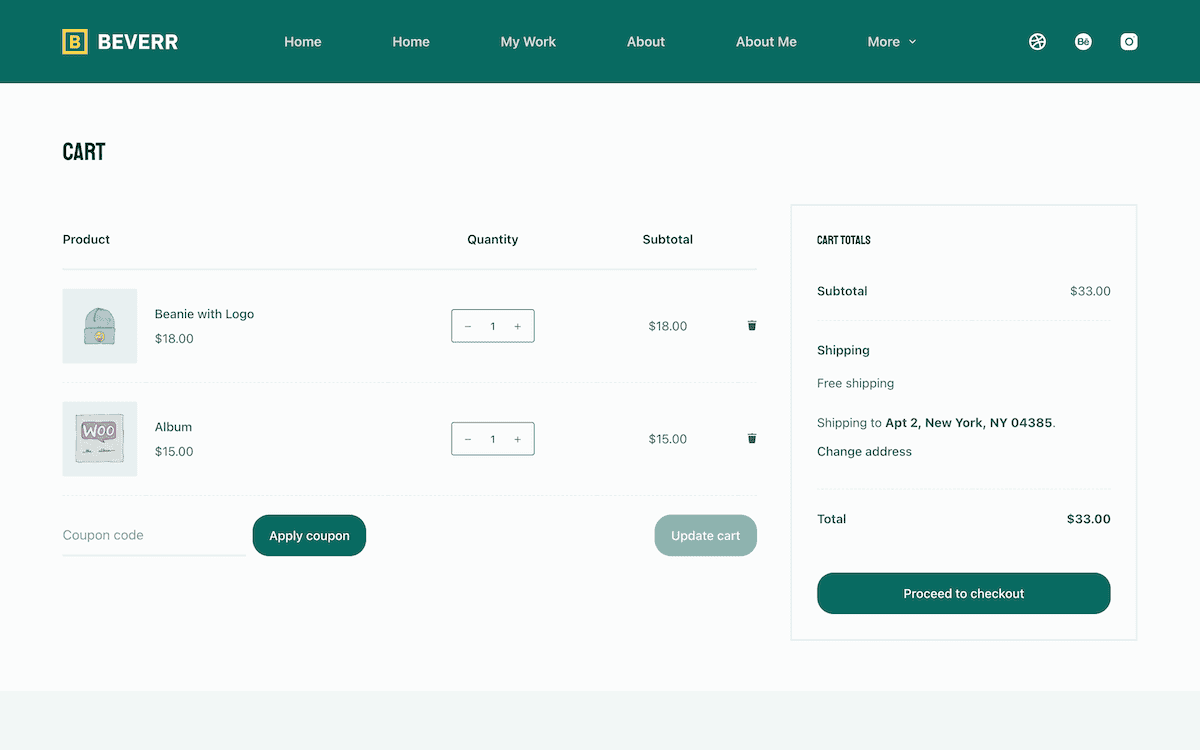Viewport: 1200px width, 750px height.
Task: Navigate to About in navigation bar
Action: pos(645,42)
